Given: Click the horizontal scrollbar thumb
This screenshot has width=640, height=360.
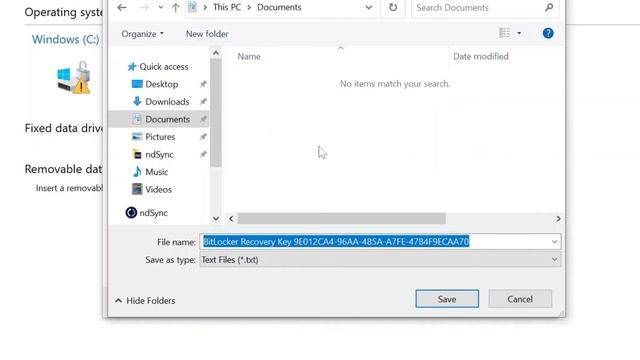Looking at the screenshot, I should click(342, 219).
